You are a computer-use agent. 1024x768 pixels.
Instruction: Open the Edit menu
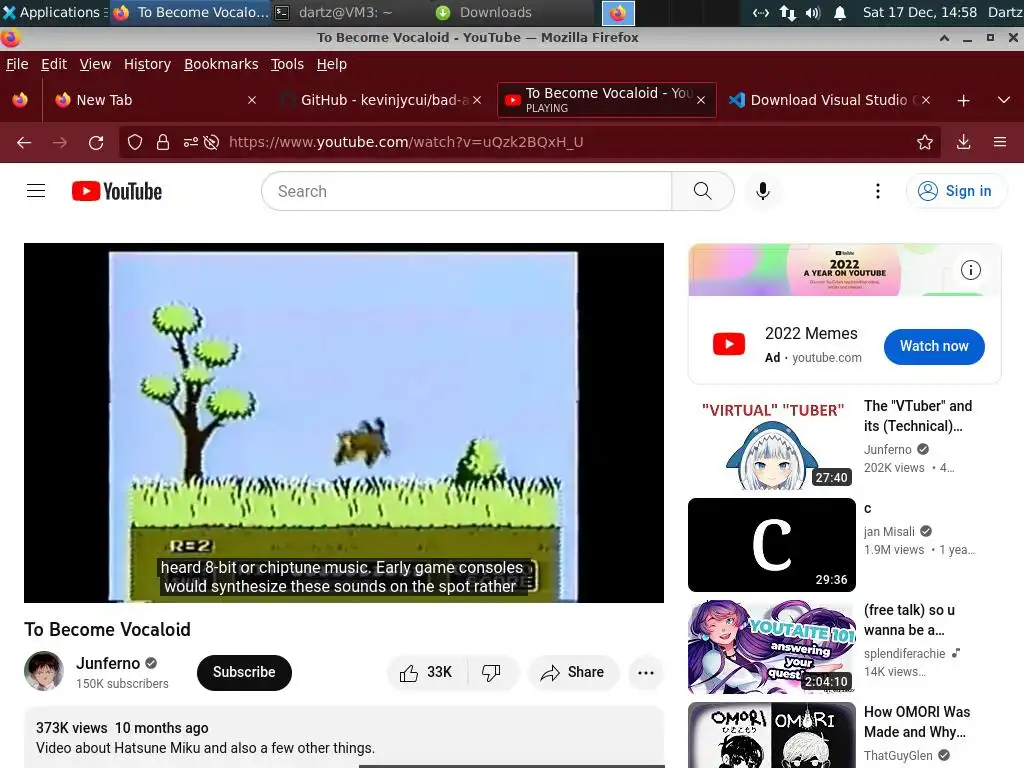54,64
